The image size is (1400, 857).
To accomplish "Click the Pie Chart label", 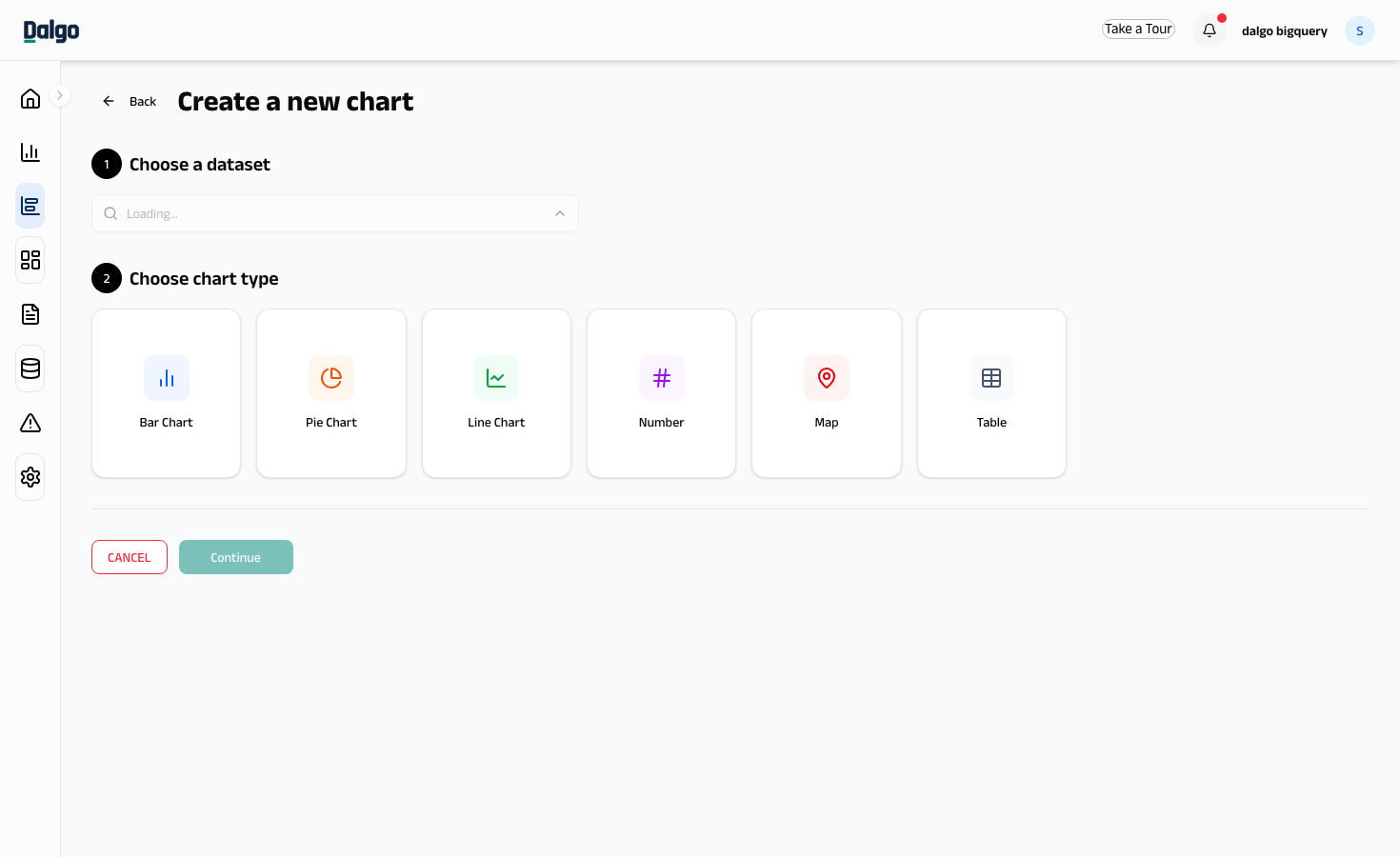I will tap(331, 423).
